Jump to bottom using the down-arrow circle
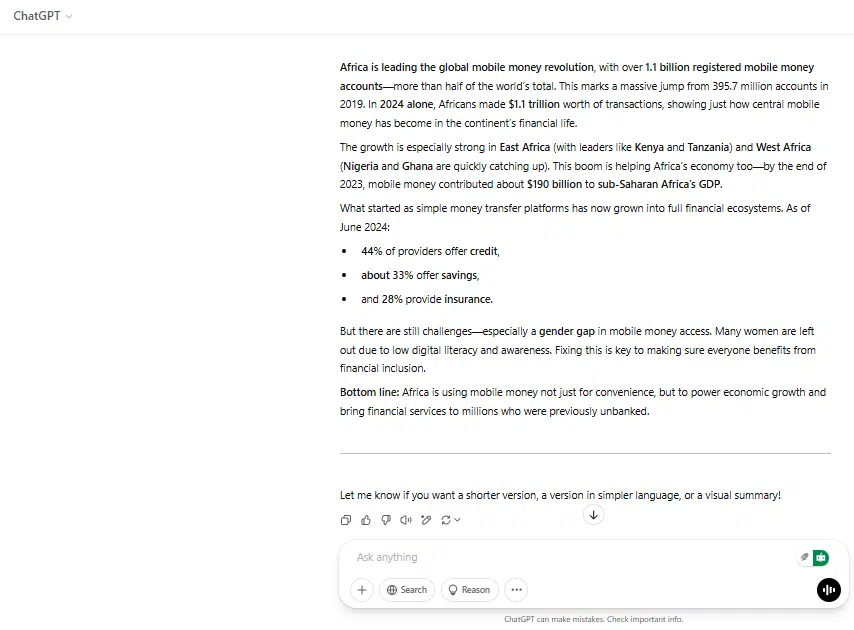Viewport: 854px width, 630px height. 594,515
